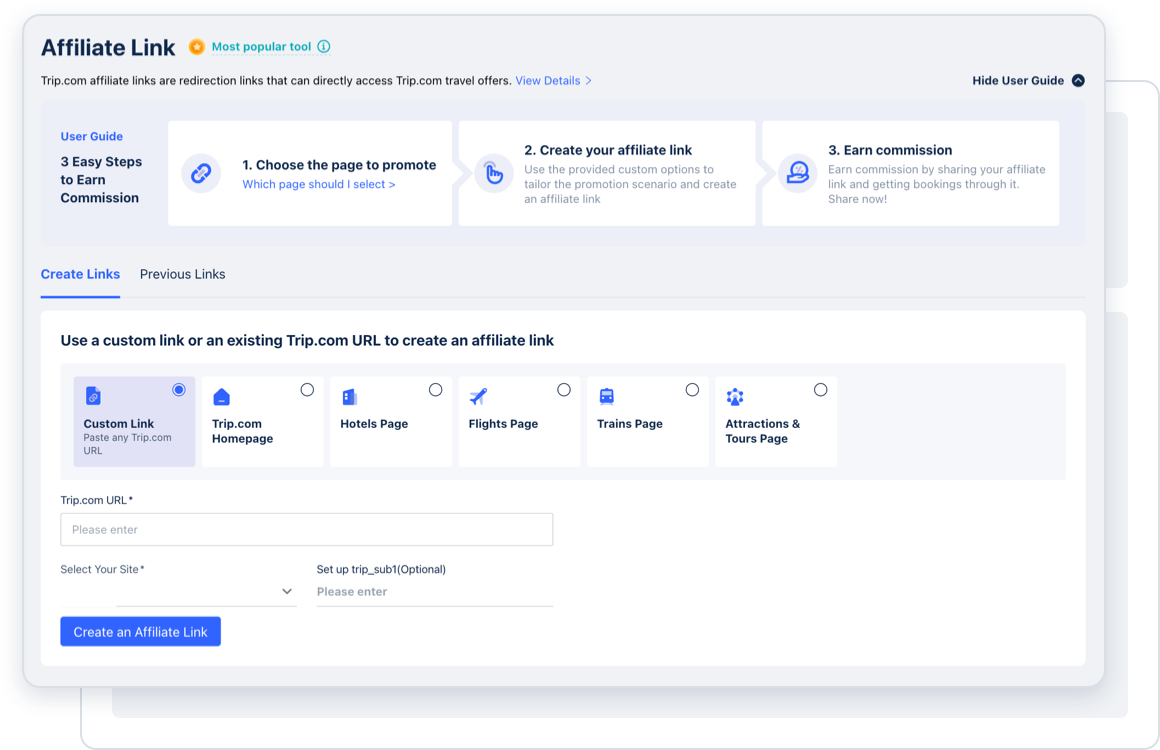1160x750 pixels.
Task: Click the chain link icon in step 1
Action: click(x=201, y=173)
